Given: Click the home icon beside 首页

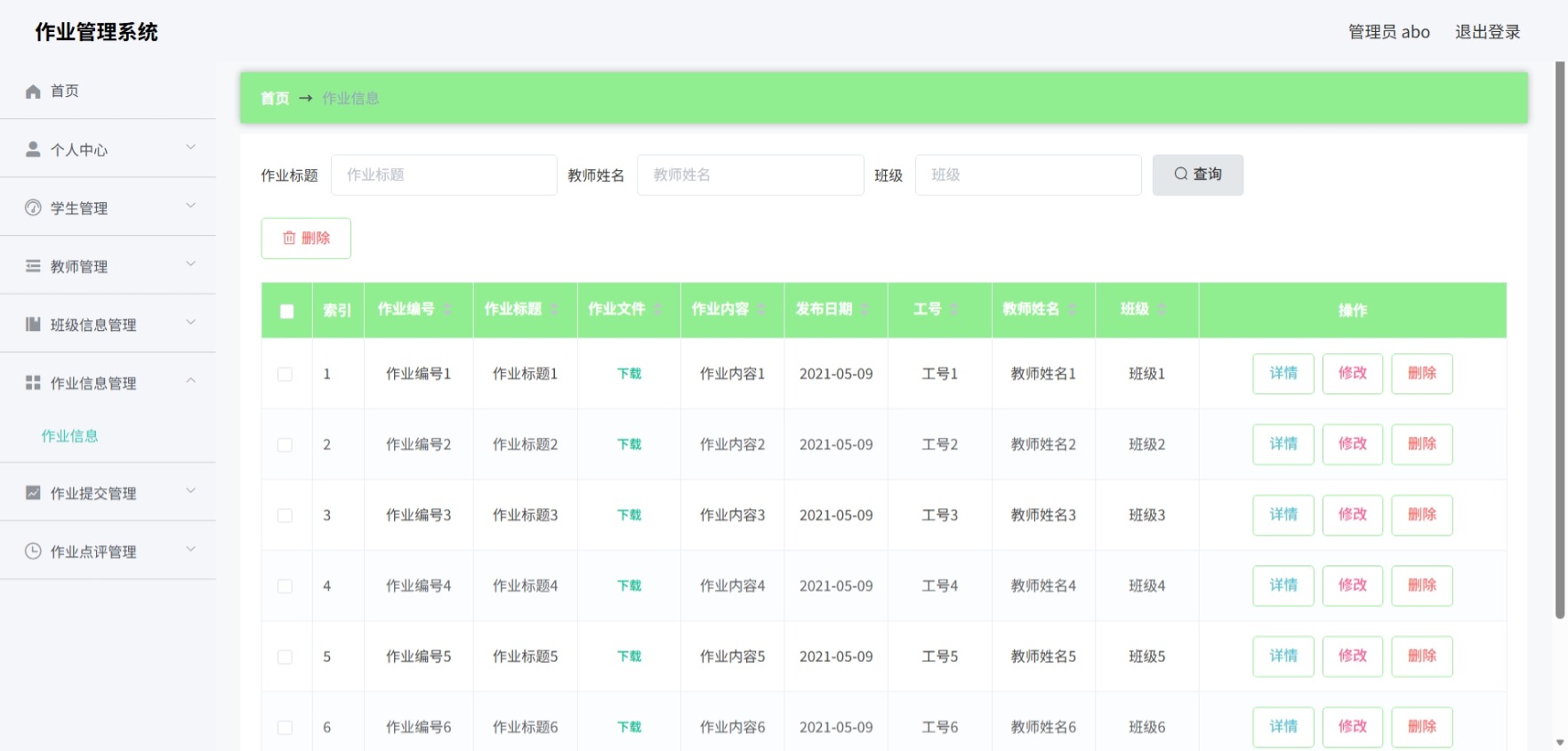Looking at the screenshot, I should 33,91.
